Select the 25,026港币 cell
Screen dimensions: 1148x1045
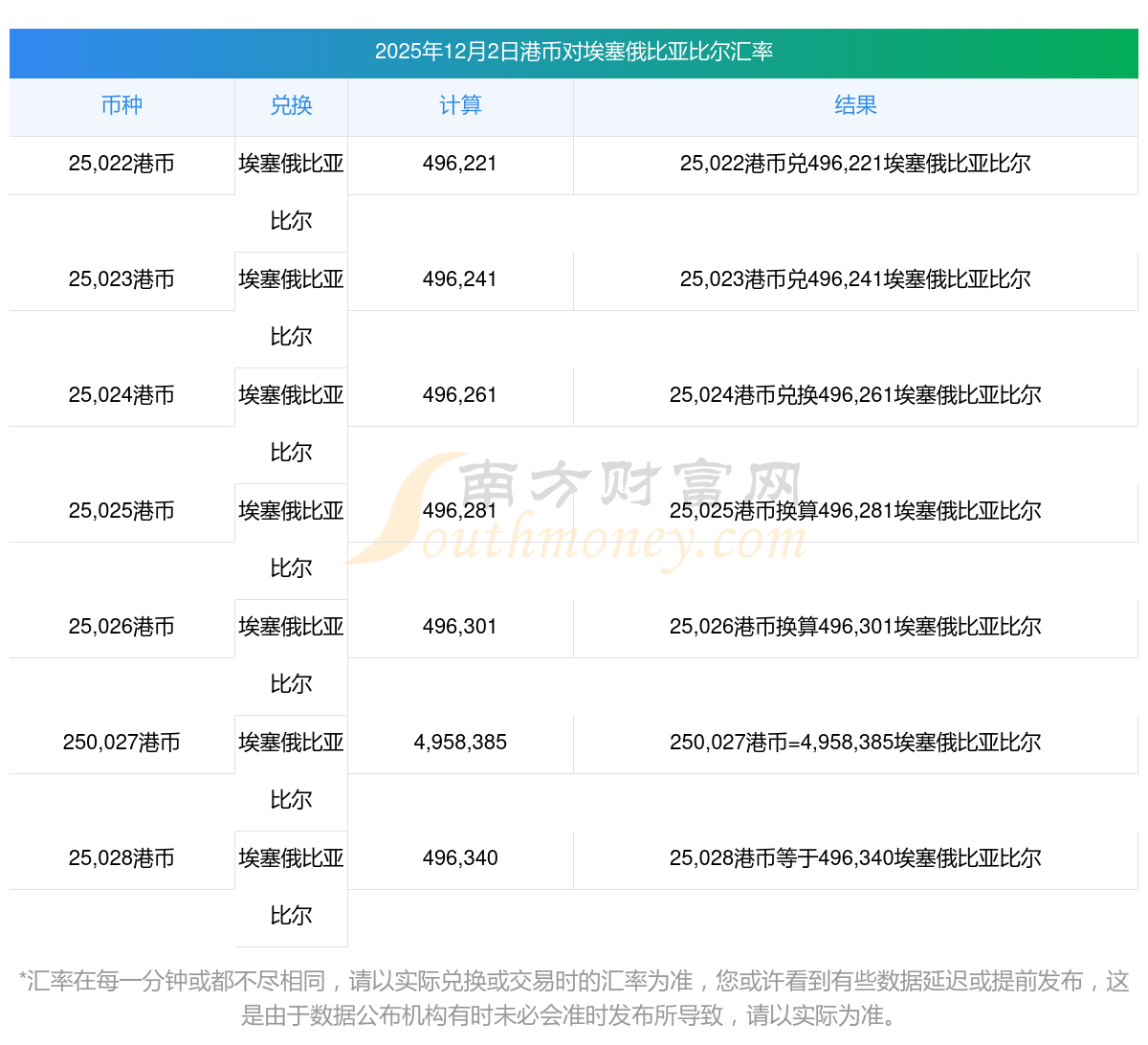click(121, 628)
